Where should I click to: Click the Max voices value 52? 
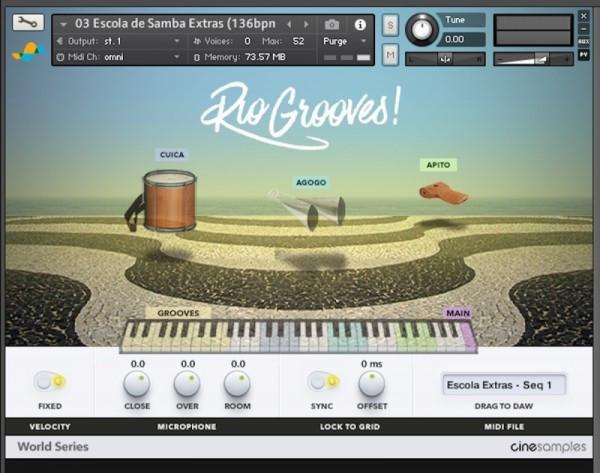tap(298, 41)
